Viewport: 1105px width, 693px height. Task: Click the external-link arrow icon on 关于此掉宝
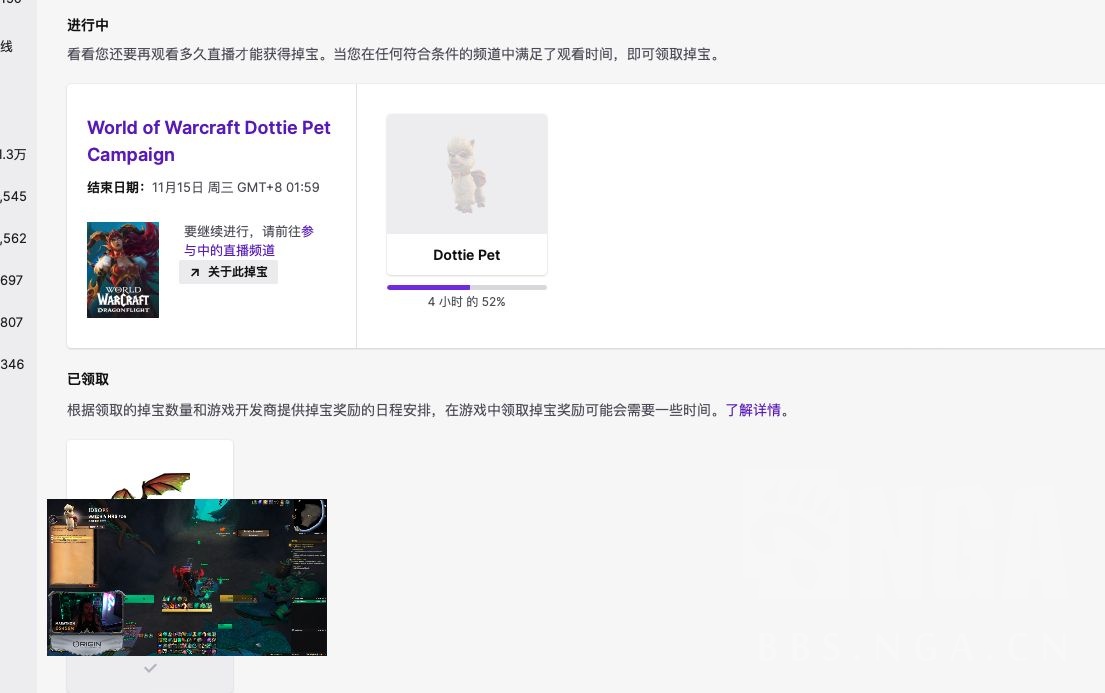[194, 271]
